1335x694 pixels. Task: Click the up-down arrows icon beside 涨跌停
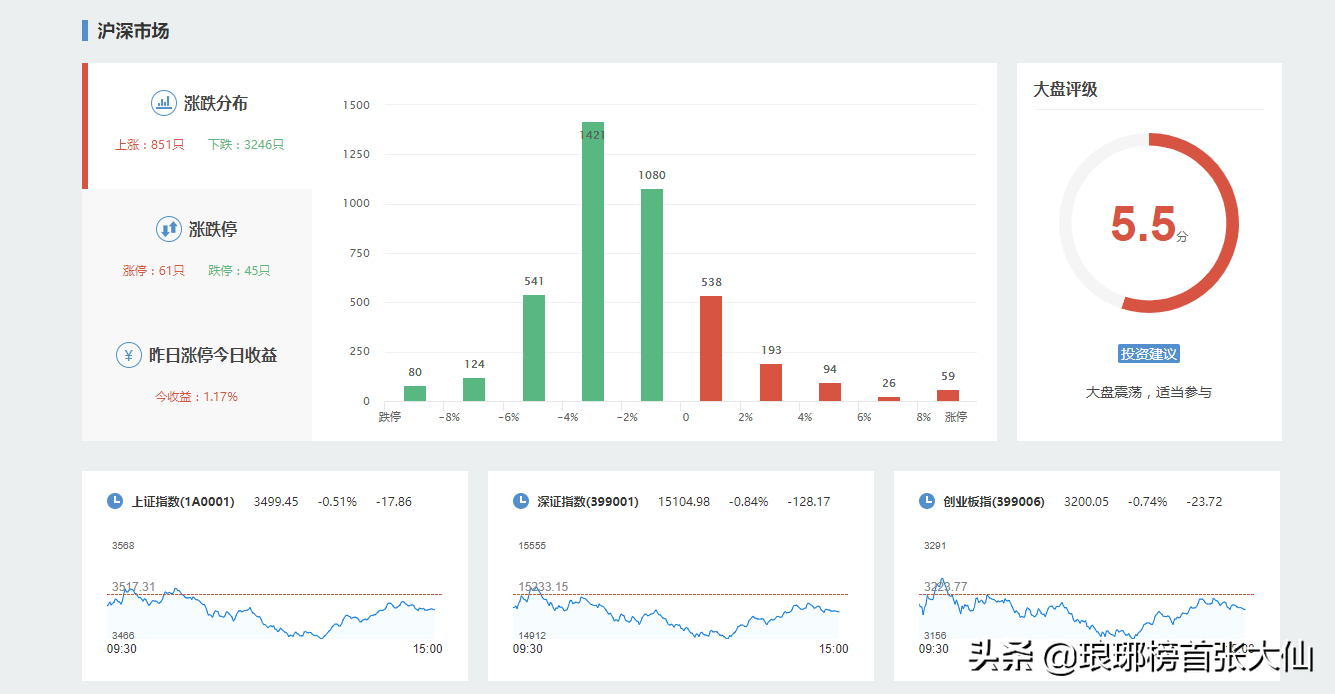tap(168, 229)
